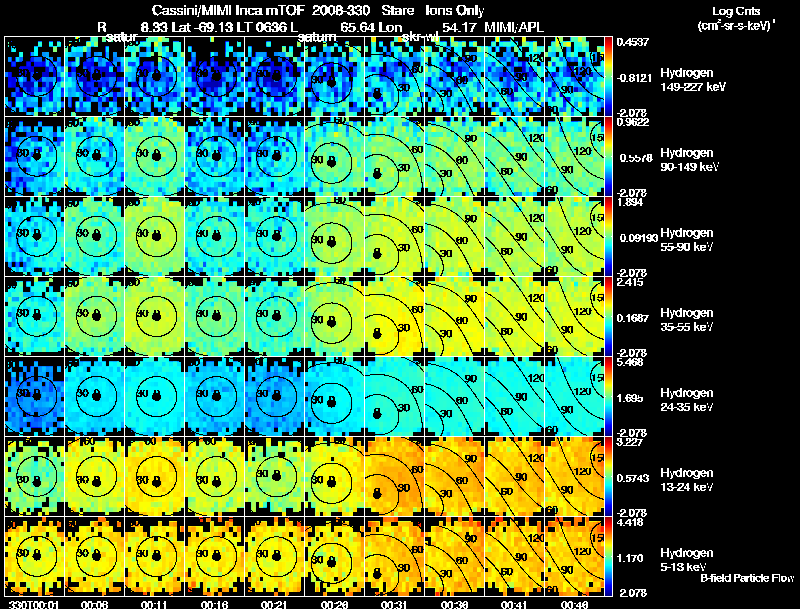Click the 'Hydrogen 90-149 keV' row label

689,160
